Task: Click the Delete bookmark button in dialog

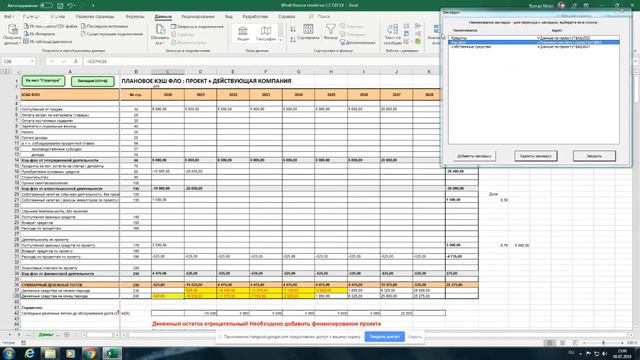Action: pos(536,156)
